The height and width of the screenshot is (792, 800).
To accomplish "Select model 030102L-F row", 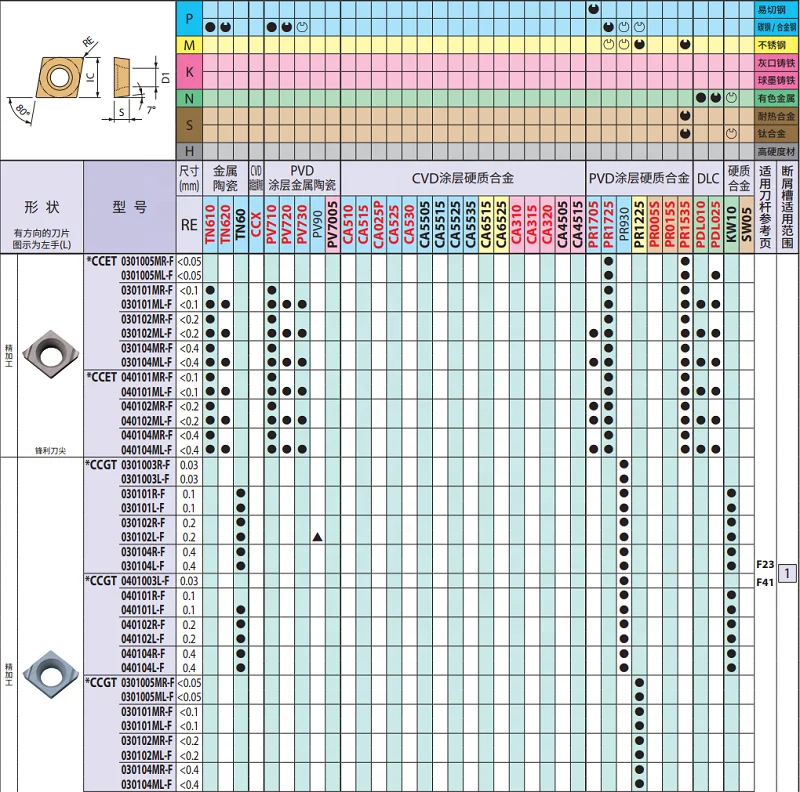I will [143, 537].
